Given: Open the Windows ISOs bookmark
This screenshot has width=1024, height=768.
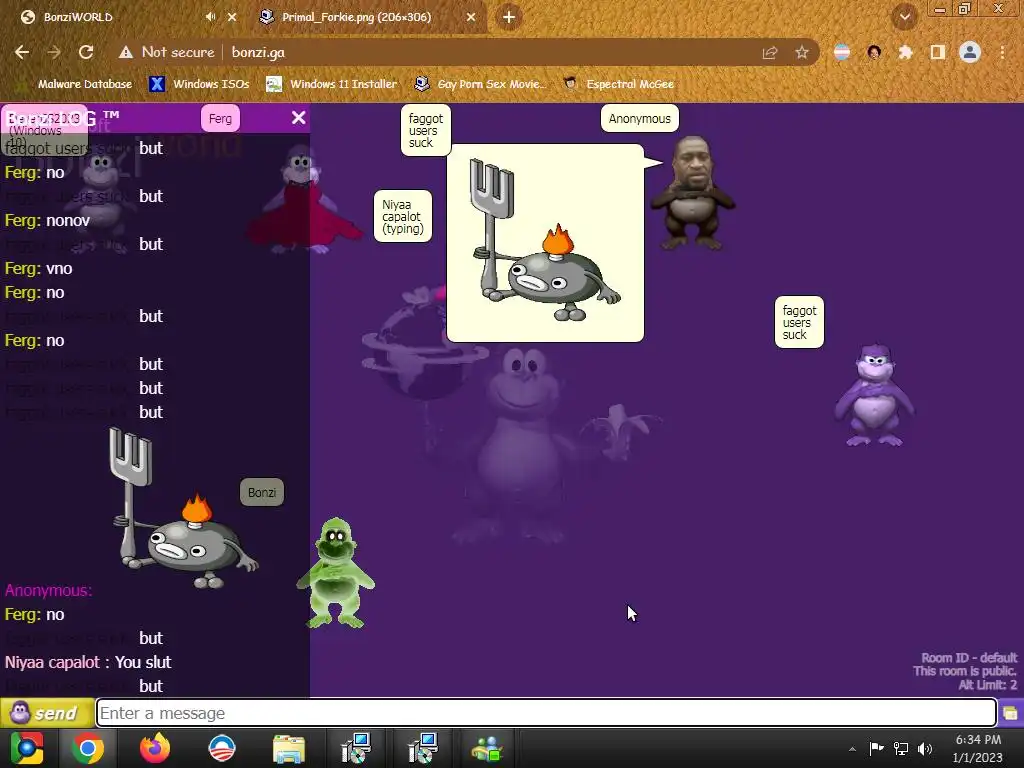Looking at the screenshot, I should point(200,84).
